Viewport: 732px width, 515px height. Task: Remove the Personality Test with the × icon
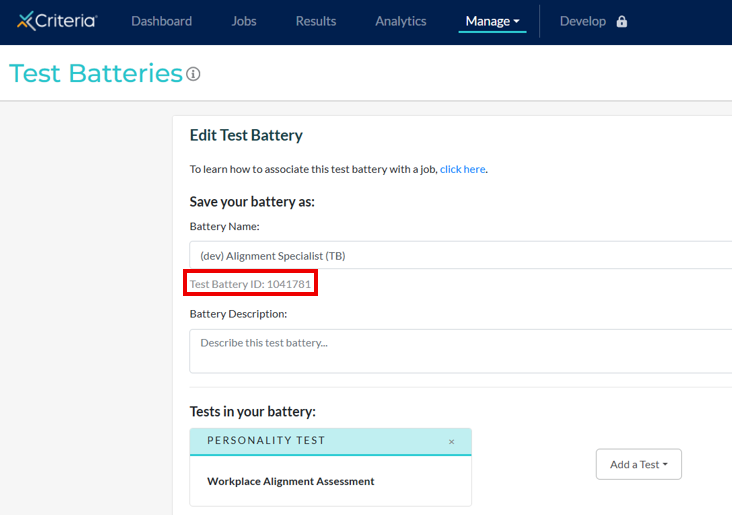click(451, 441)
